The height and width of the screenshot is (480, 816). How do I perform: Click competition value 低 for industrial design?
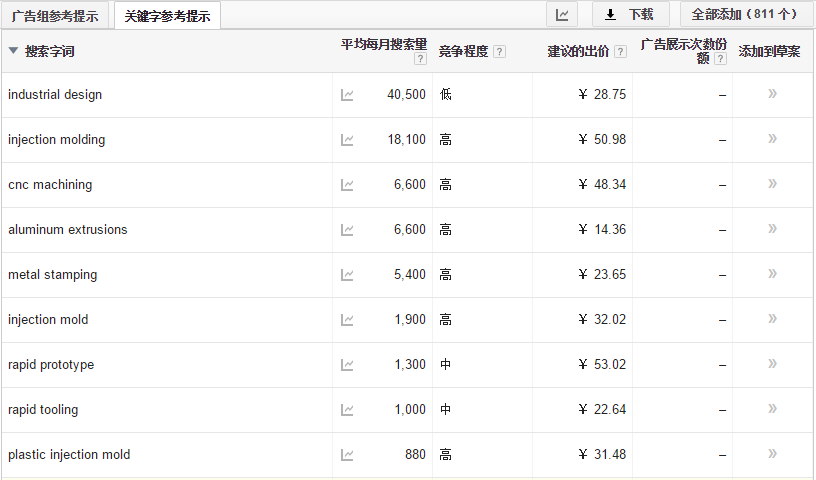[445, 94]
